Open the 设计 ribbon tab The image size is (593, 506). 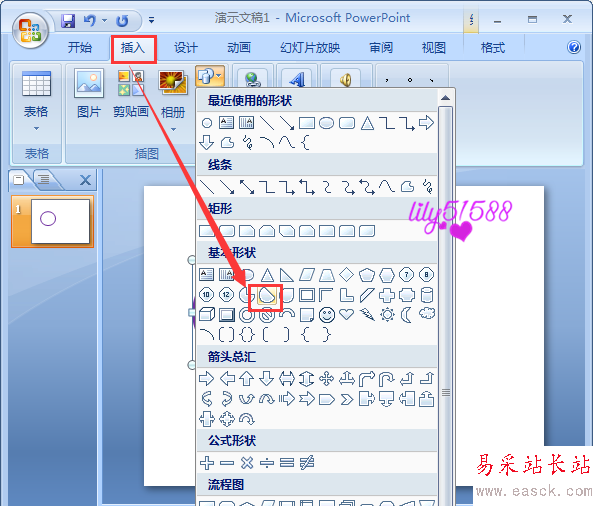pyautogui.click(x=186, y=48)
